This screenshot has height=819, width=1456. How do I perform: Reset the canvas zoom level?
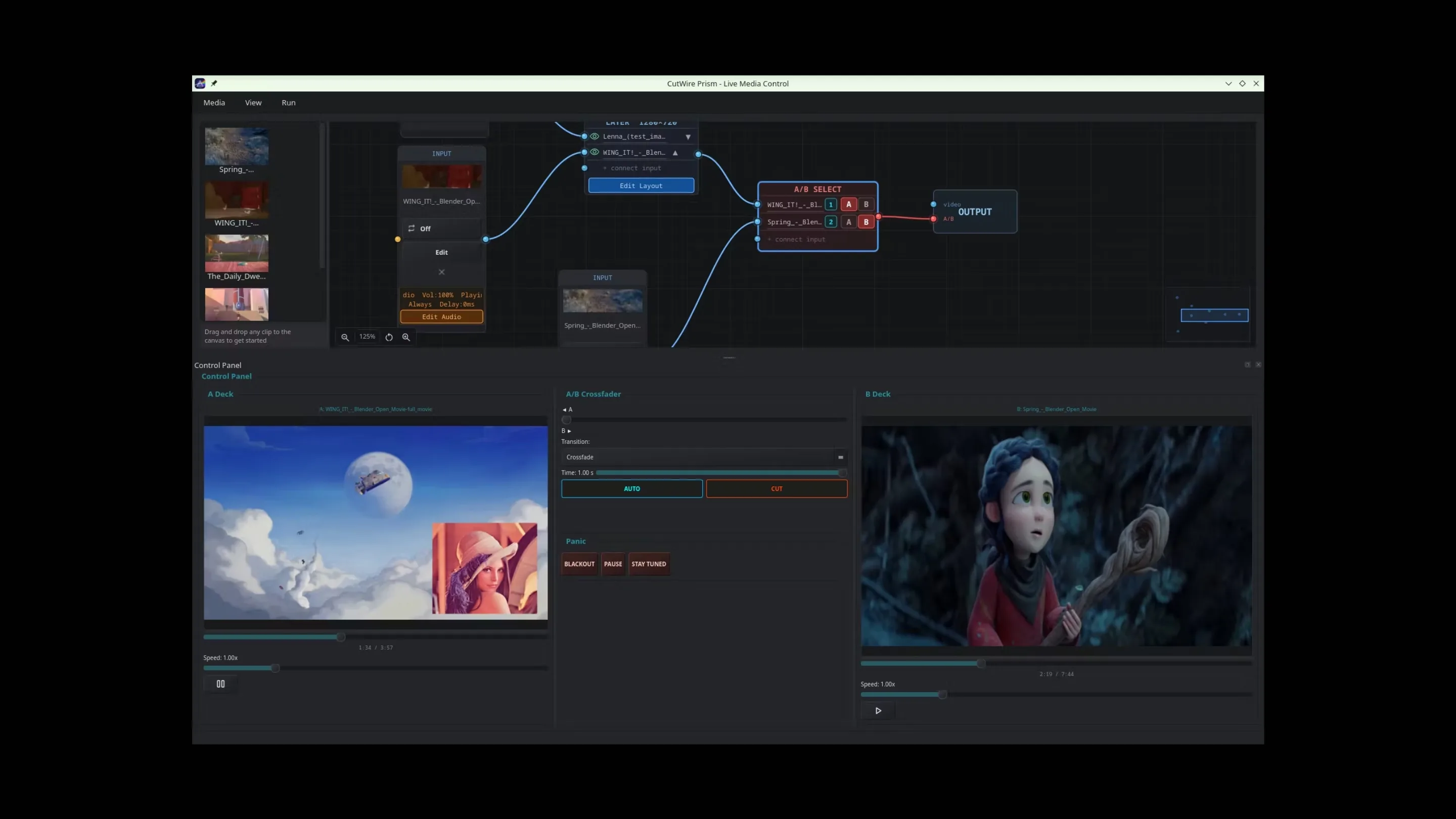[389, 337]
